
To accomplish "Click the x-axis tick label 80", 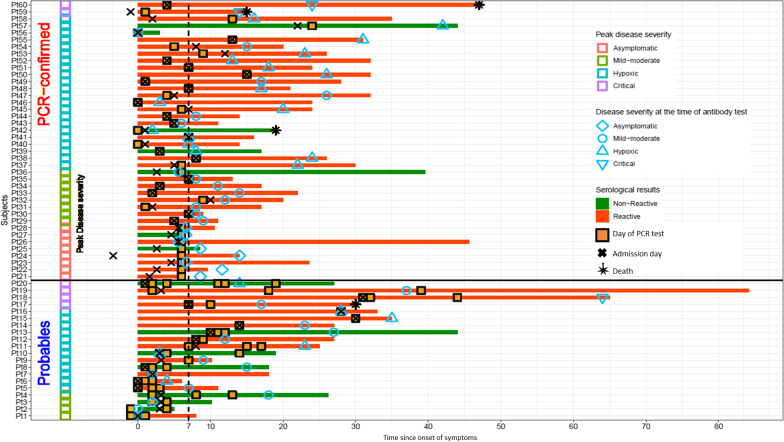I will pos(718,426).
